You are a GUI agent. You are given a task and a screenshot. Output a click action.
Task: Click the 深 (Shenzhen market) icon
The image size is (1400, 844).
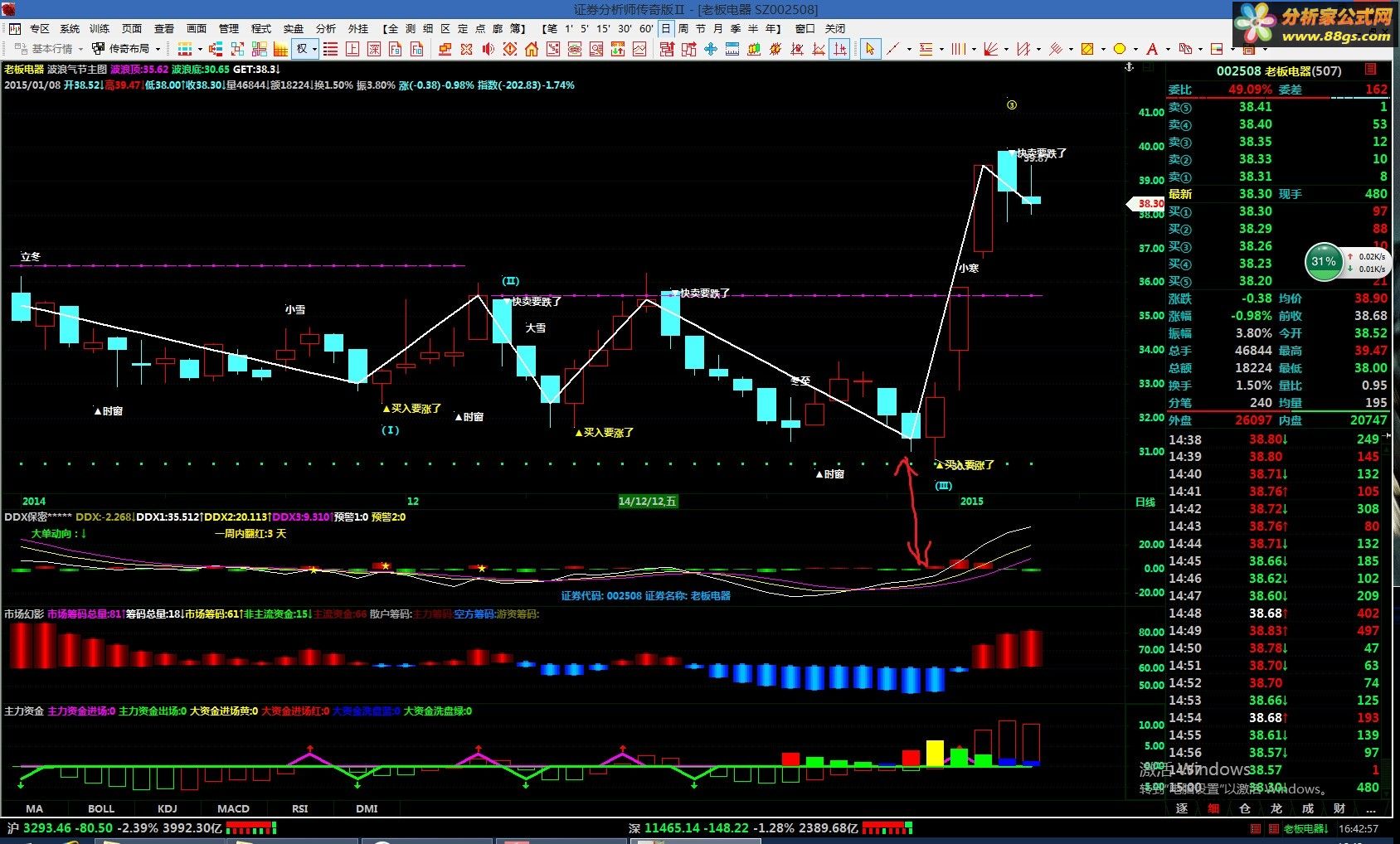point(373,49)
